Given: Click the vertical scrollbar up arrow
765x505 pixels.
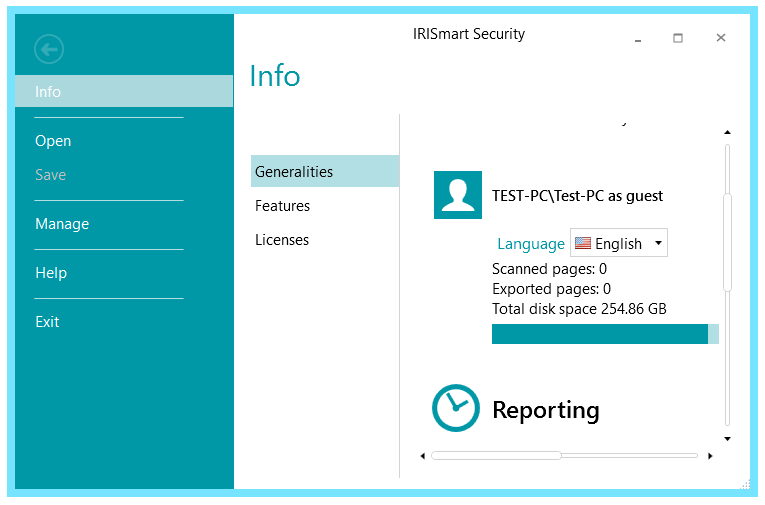Looking at the screenshot, I should [727, 132].
